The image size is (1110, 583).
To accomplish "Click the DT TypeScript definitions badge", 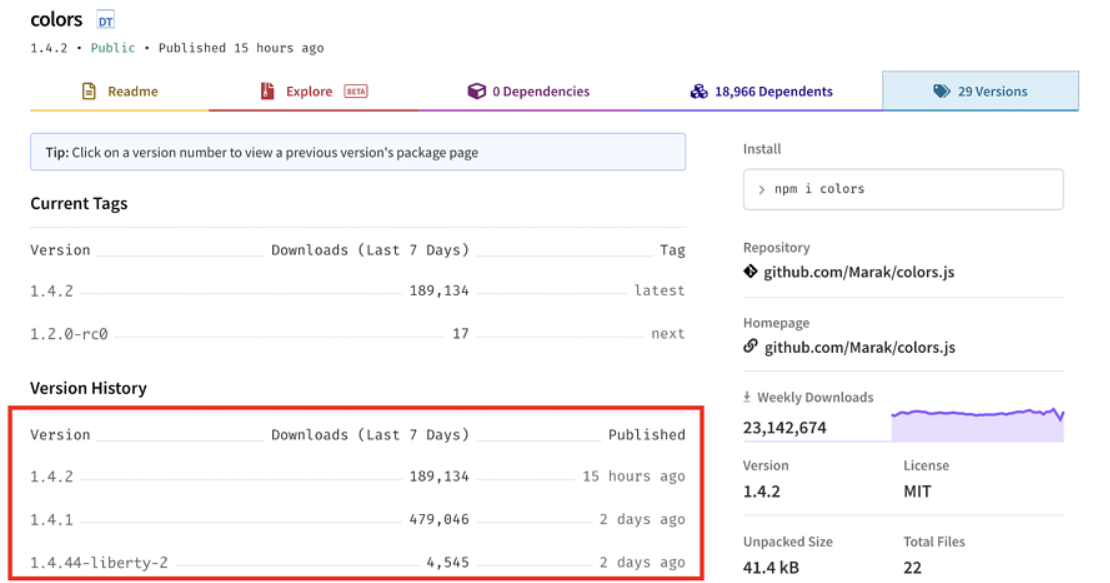I will [x=105, y=21].
